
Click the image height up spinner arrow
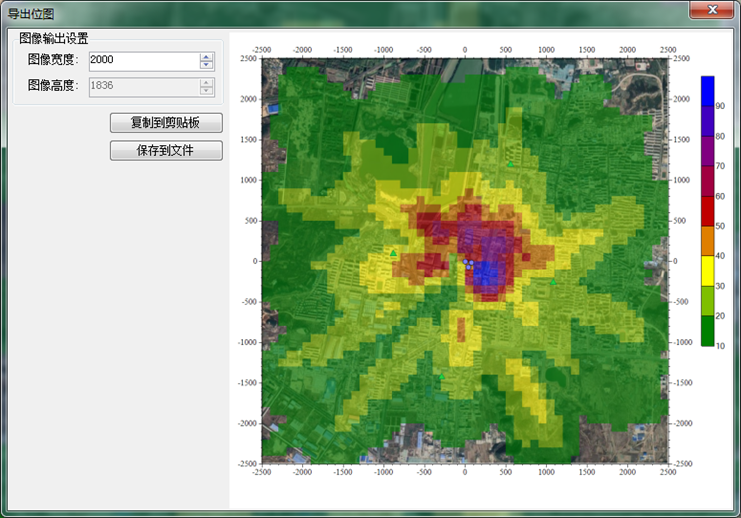(207, 82)
